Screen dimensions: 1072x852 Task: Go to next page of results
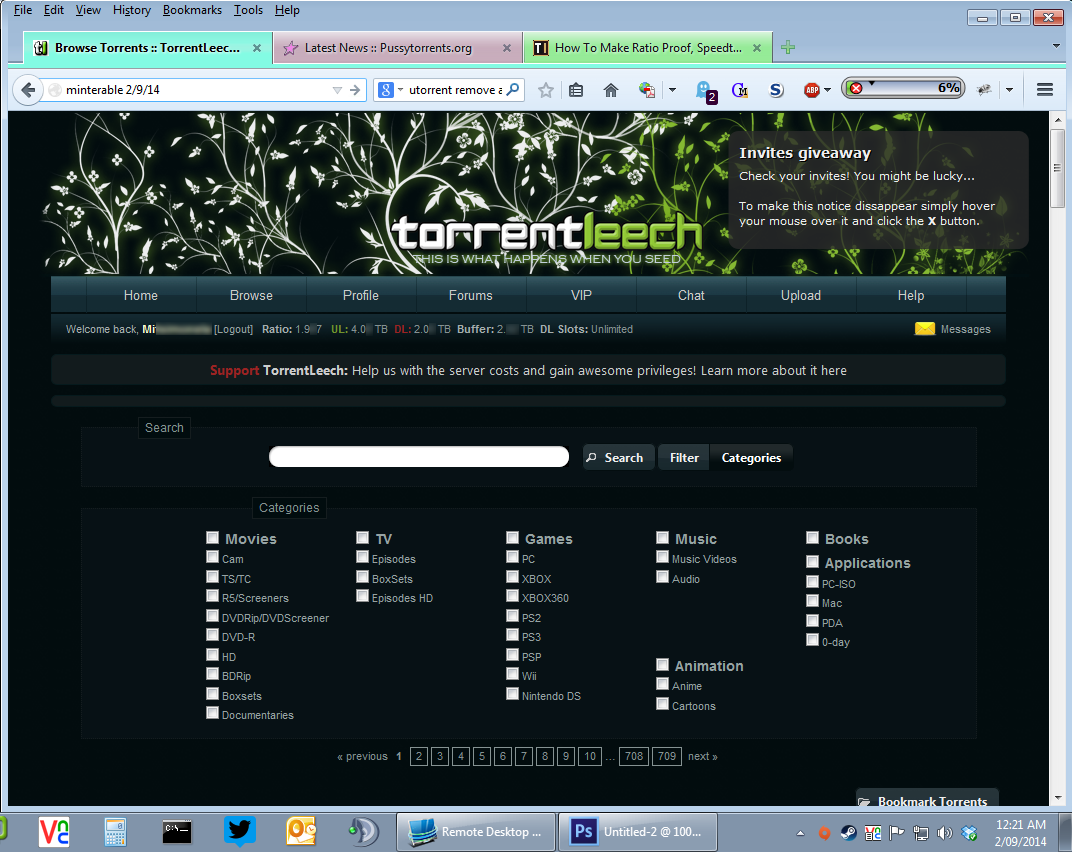pos(702,756)
